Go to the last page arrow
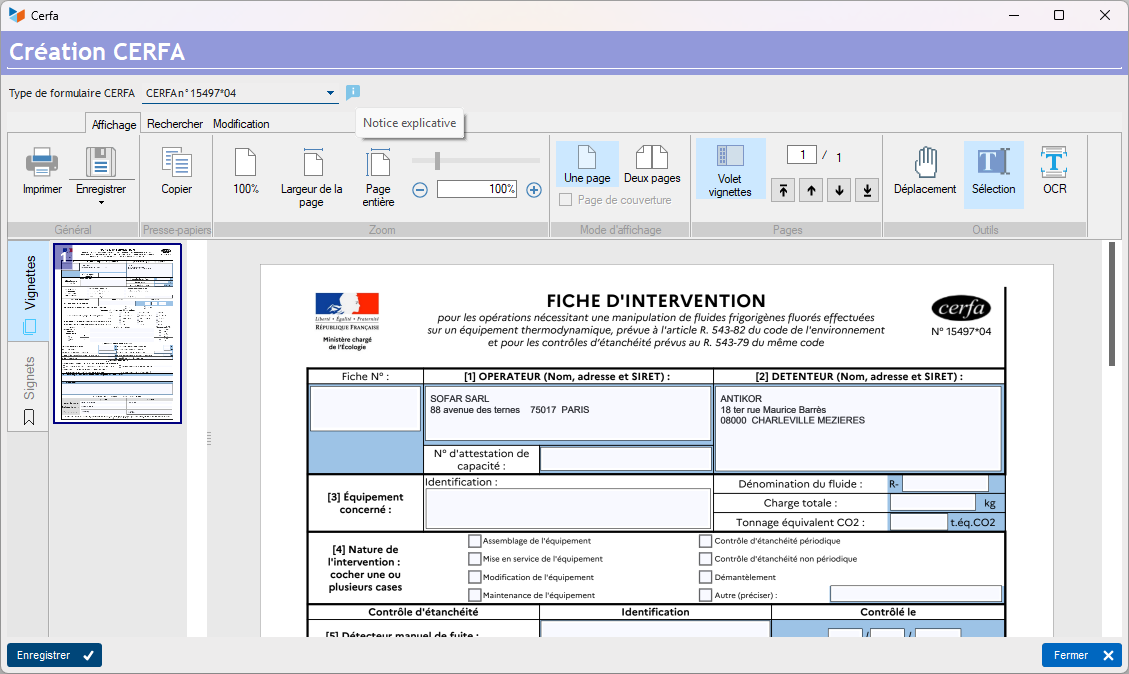Screen dimensions: 1129x674 pyautogui.click(x=867, y=190)
